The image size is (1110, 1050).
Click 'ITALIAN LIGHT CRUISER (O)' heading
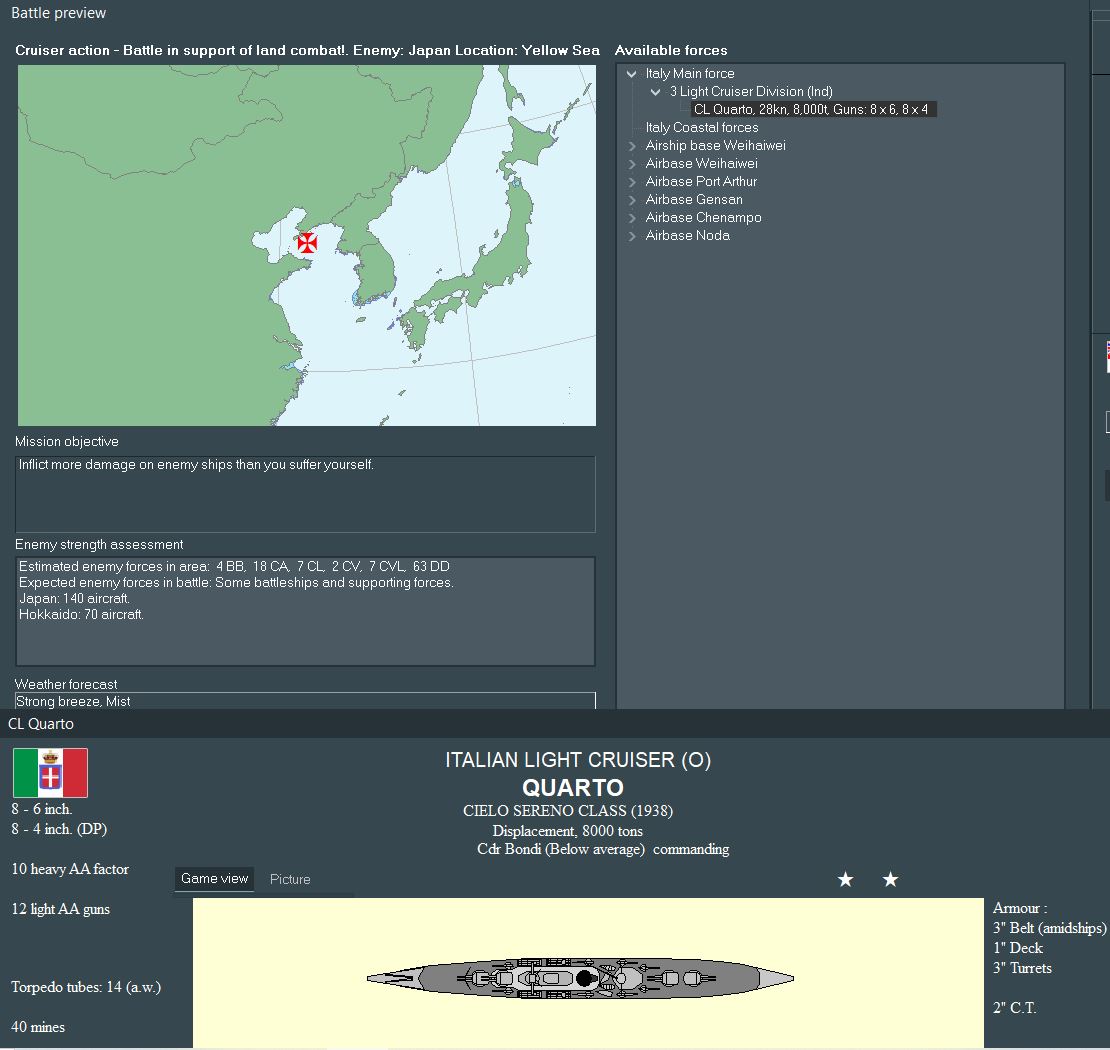click(x=578, y=760)
